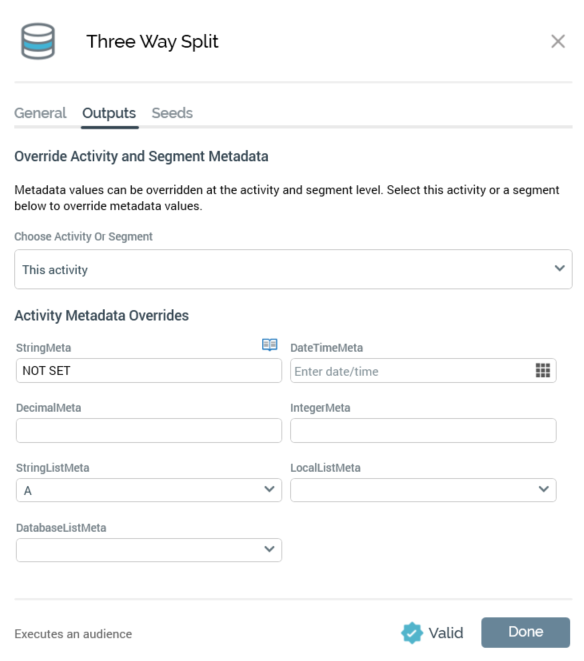Select the Outputs tab

[109, 113]
